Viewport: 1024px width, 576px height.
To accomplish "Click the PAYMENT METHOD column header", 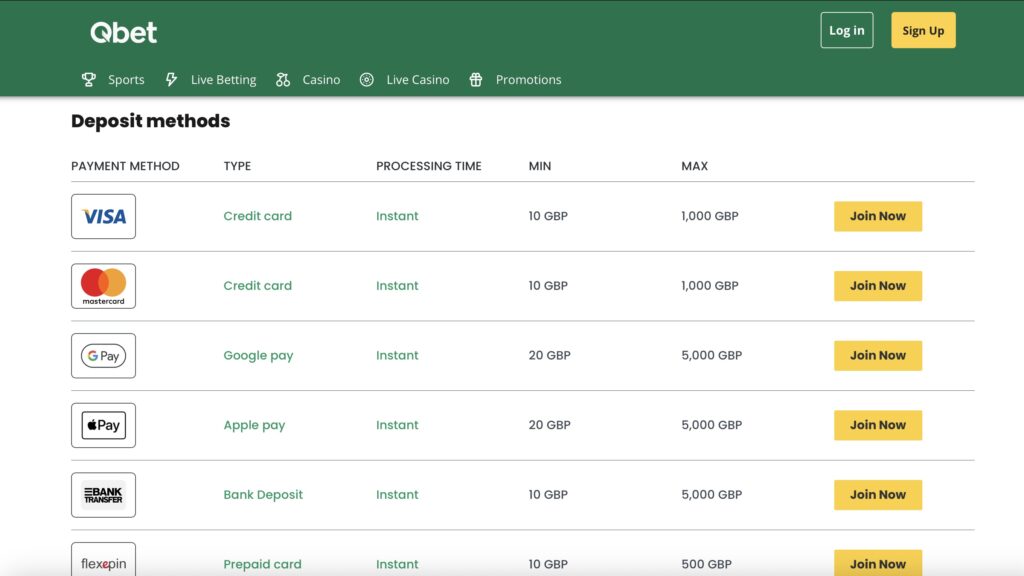I will tap(124, 166).
